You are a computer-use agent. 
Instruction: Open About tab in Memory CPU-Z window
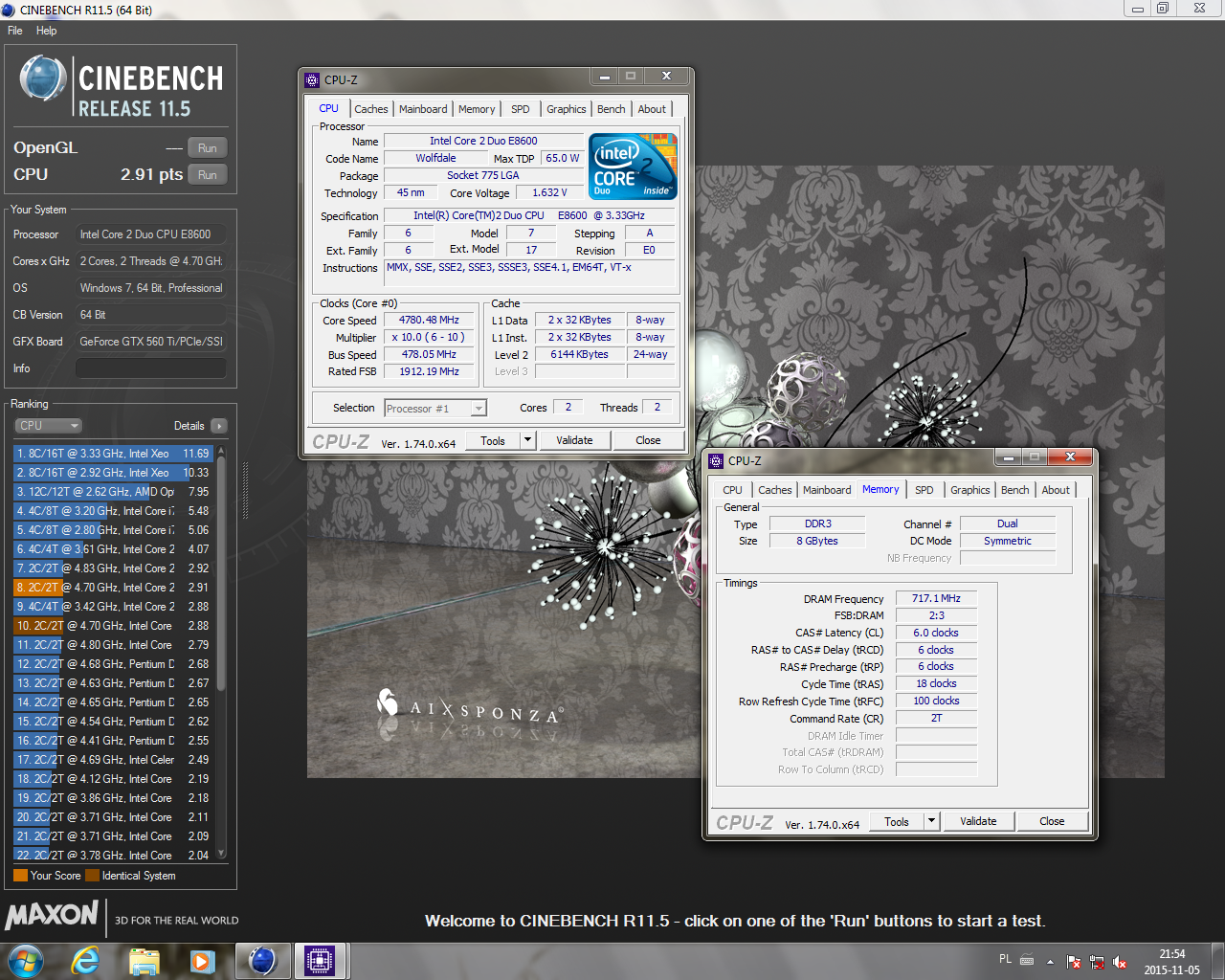(1057, 490)
